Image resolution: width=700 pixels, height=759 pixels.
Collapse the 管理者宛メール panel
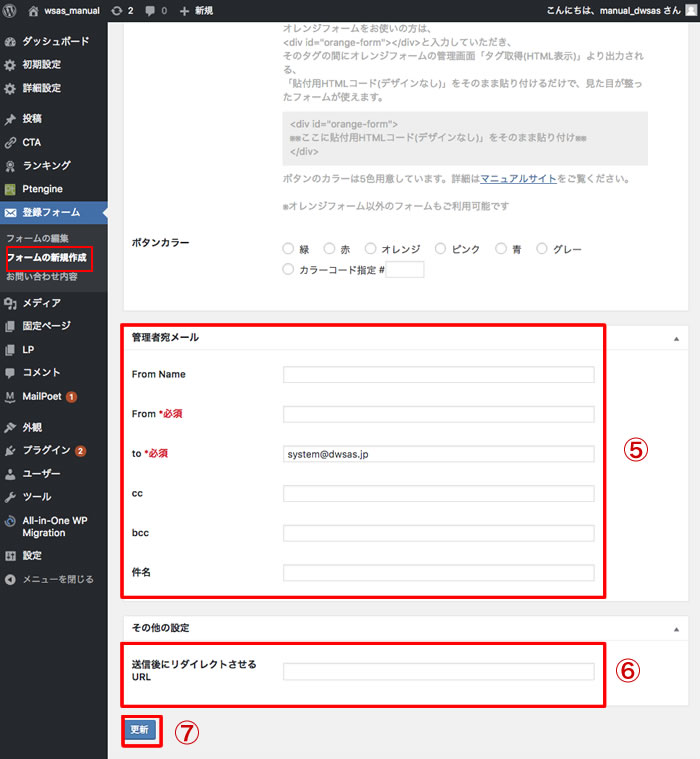tap(676, 340)
